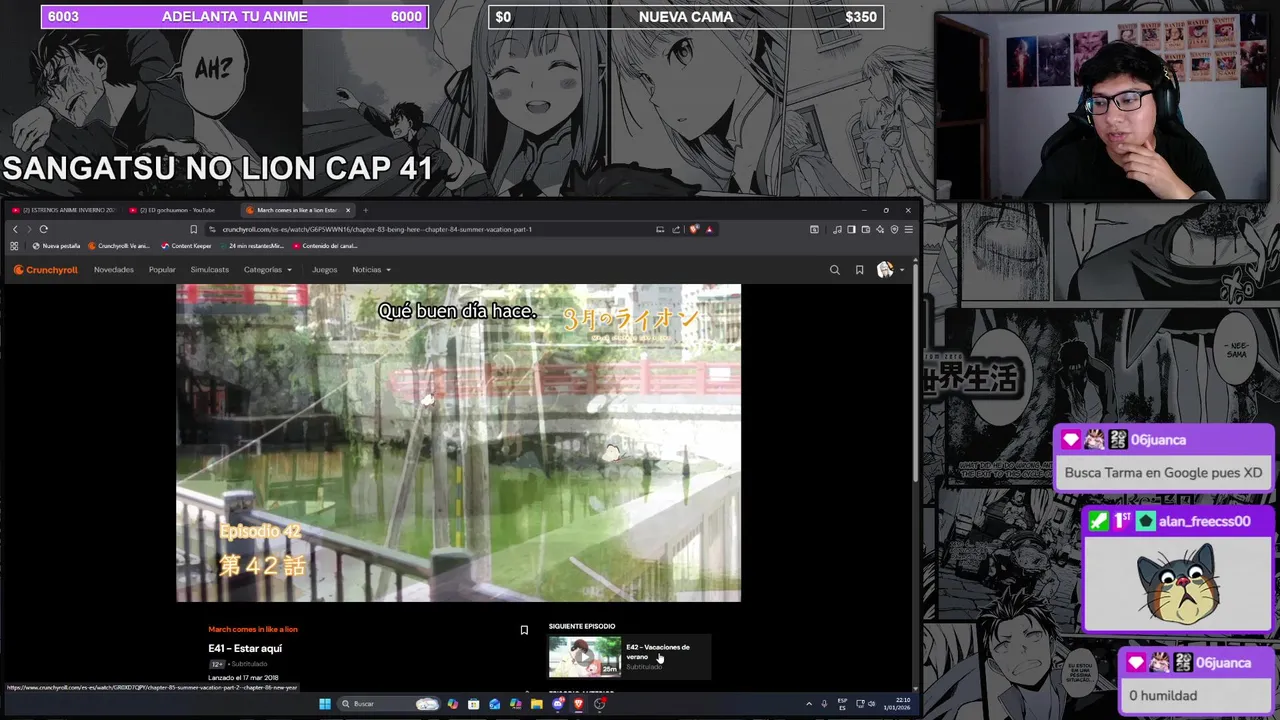The width and height of the screenshot is (1280, 720).
Task: Open the Crunchyroll watchlist bookmark icon in header
Action: (859, 269)
